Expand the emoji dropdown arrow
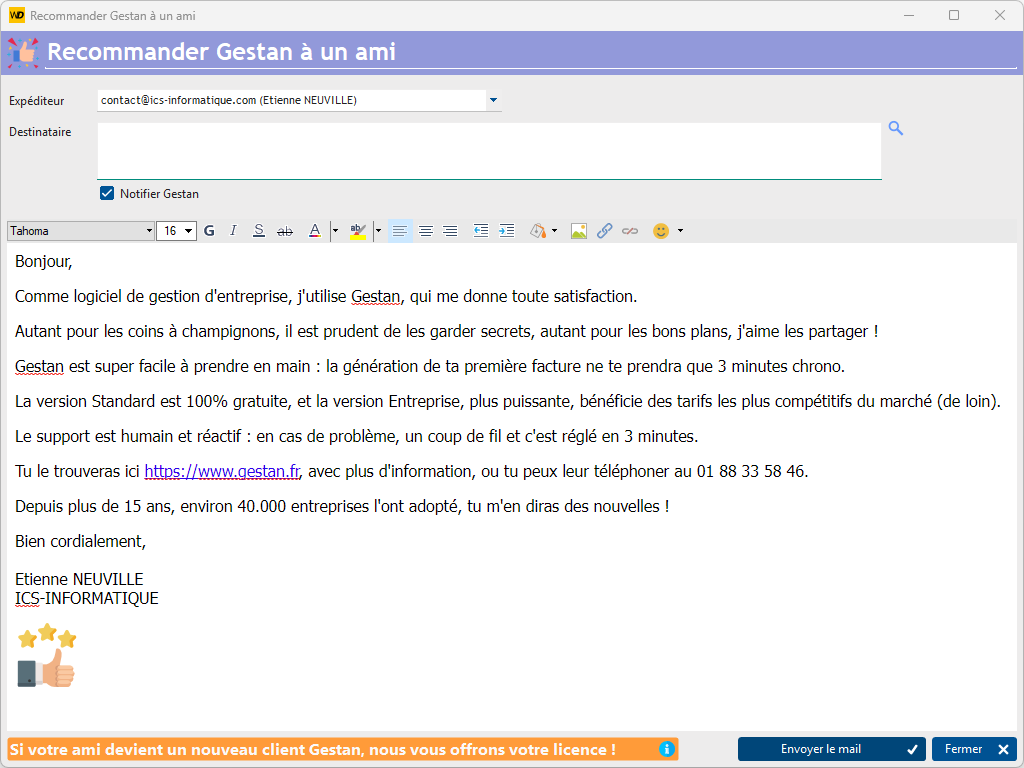The height and width of the screenshot is (768, 1024). (680, 231)
